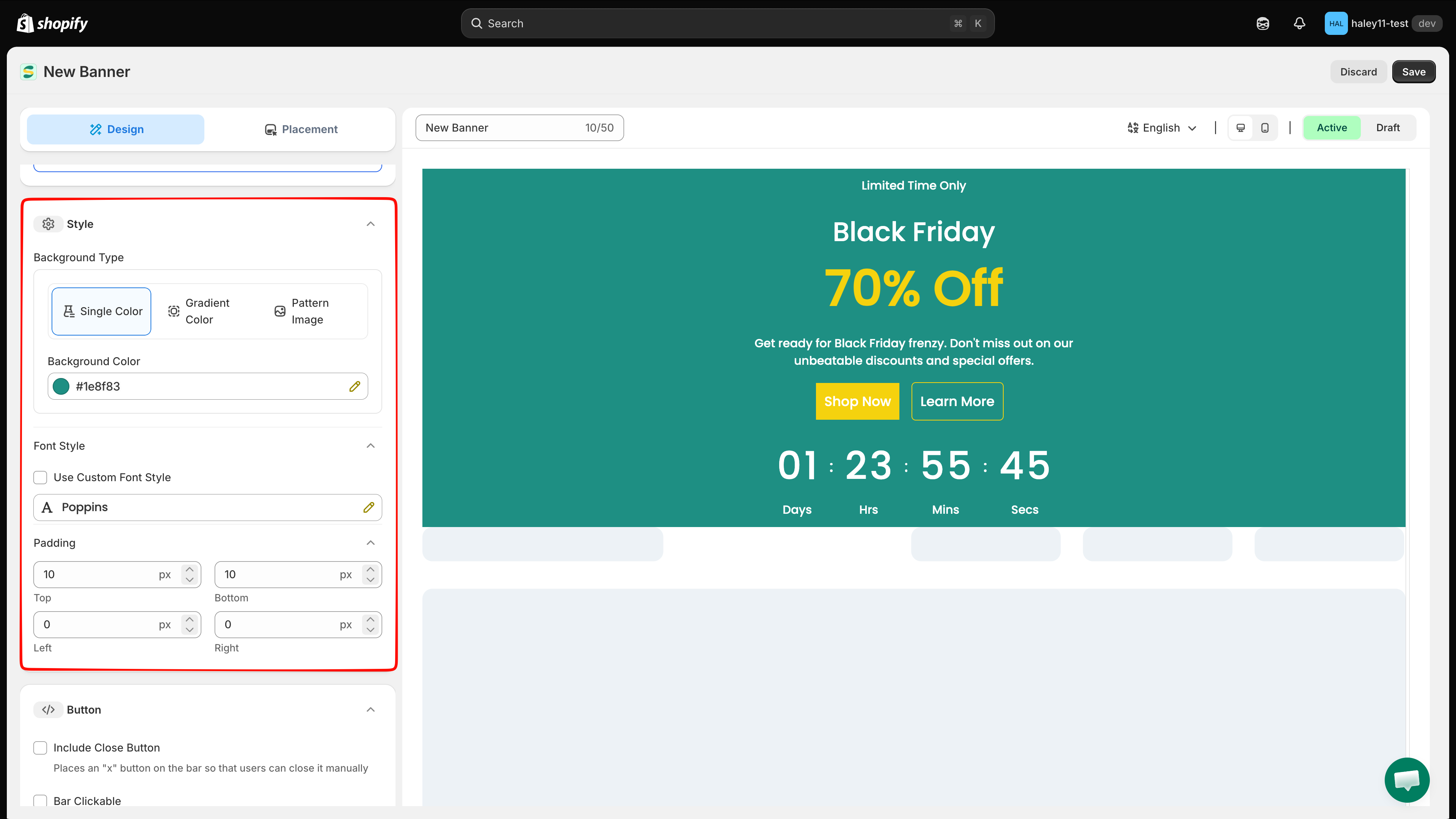
Task: Set the banner status to Draft
Action: [1388, 128]
